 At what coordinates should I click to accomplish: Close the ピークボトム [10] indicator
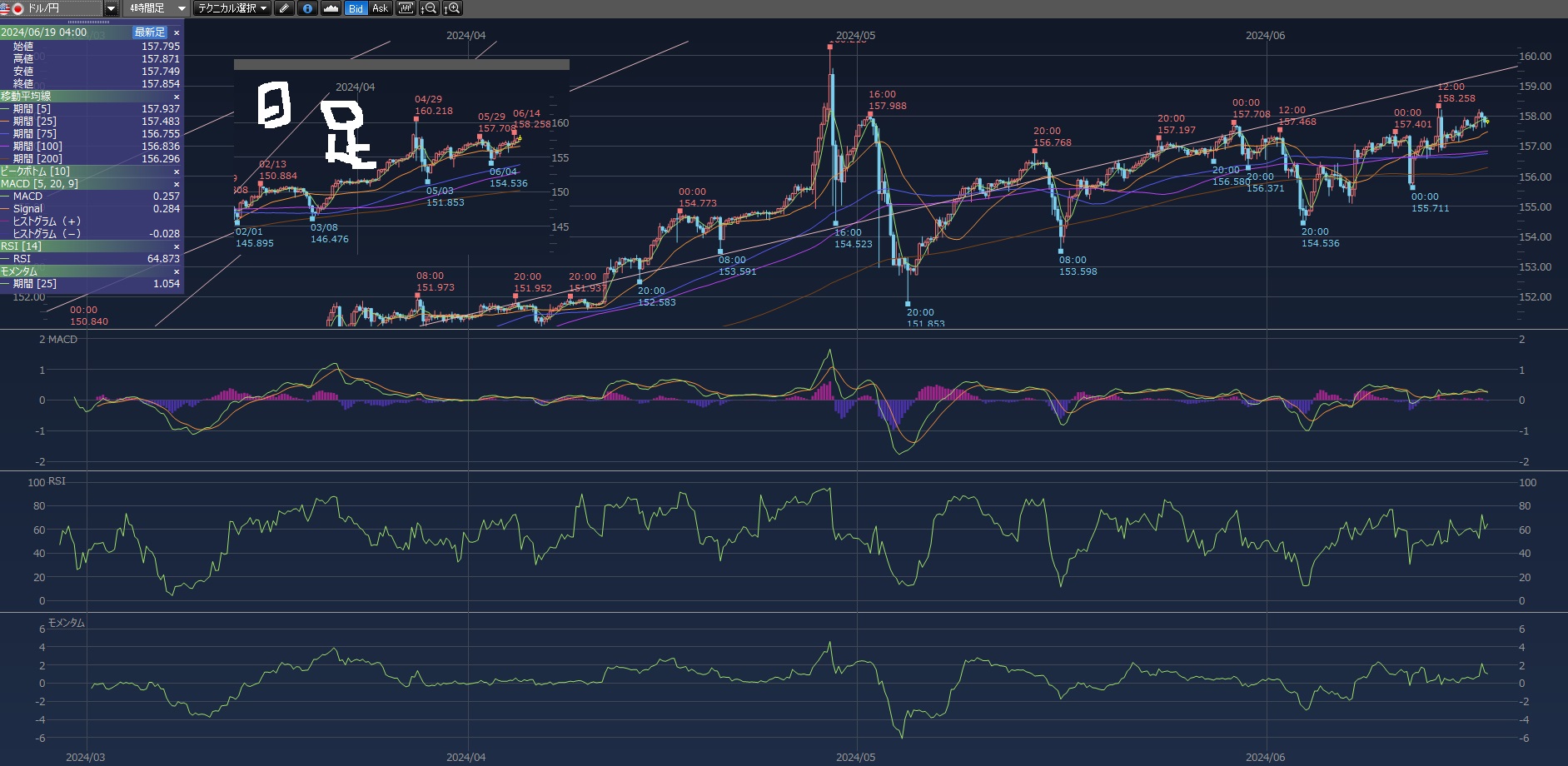click(176, 172)
